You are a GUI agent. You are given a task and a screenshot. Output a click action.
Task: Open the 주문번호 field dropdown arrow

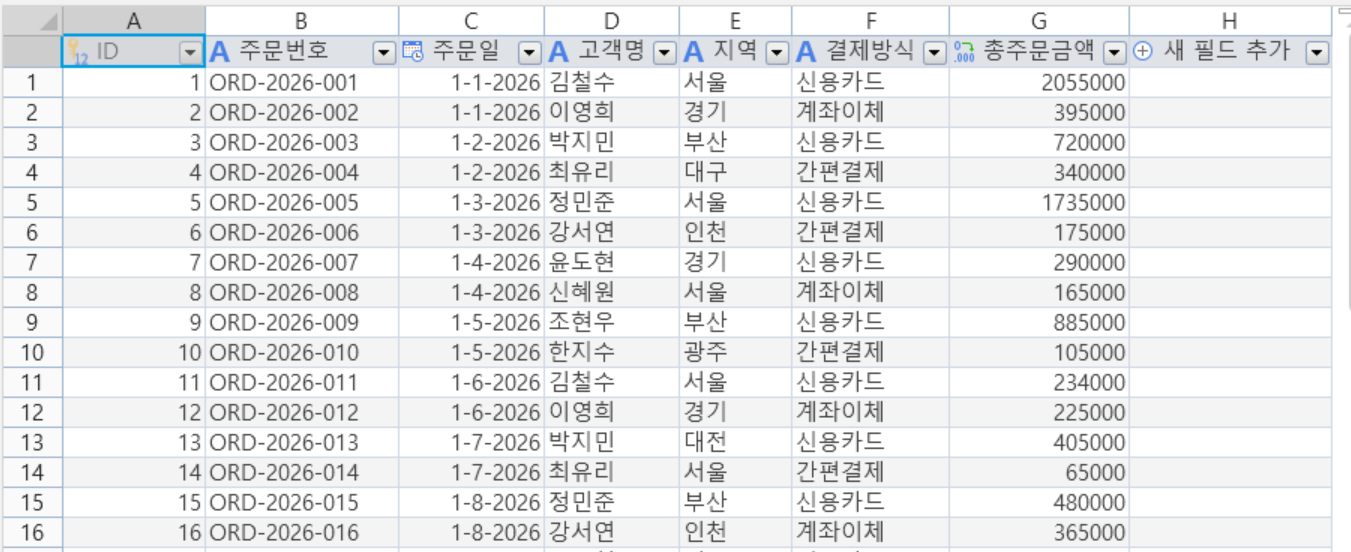(x=384, y=53)
